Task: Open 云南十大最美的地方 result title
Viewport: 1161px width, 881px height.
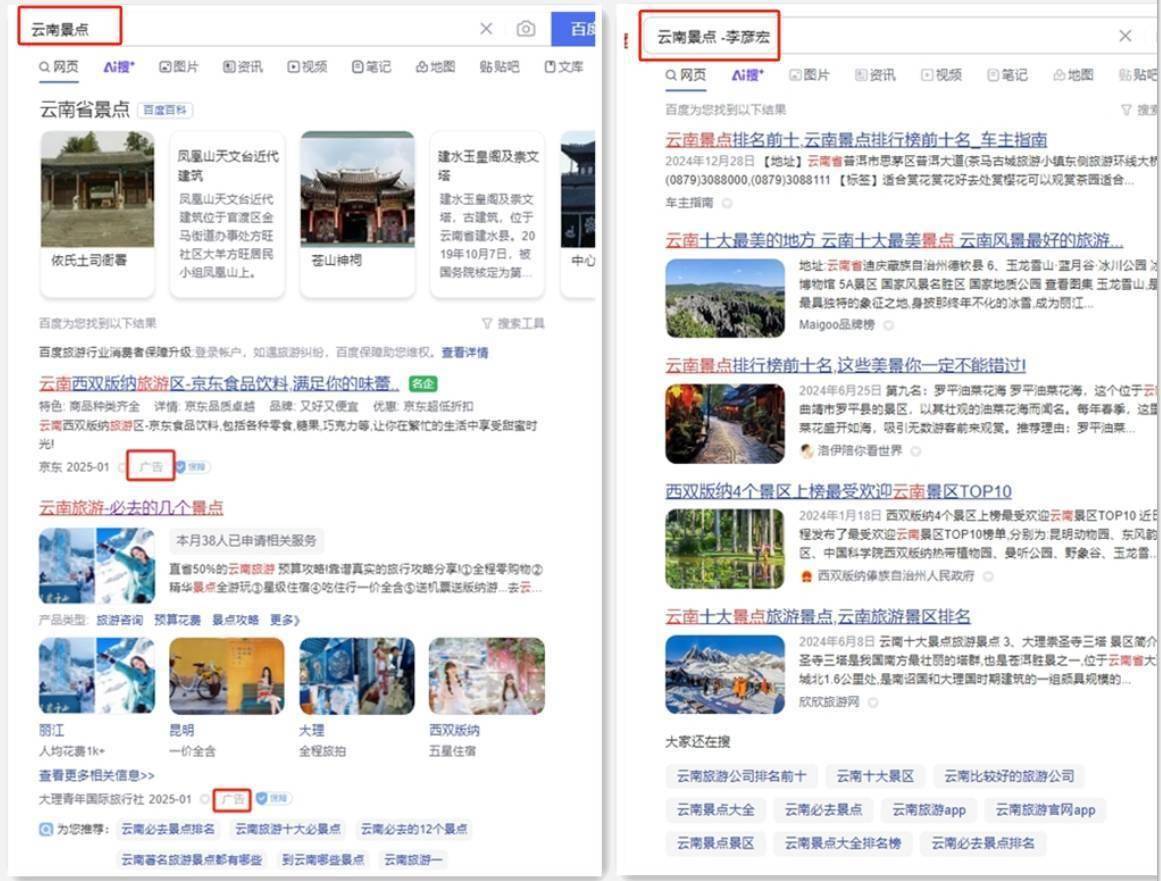Action: pyautogui.click(x=894, y=240)
